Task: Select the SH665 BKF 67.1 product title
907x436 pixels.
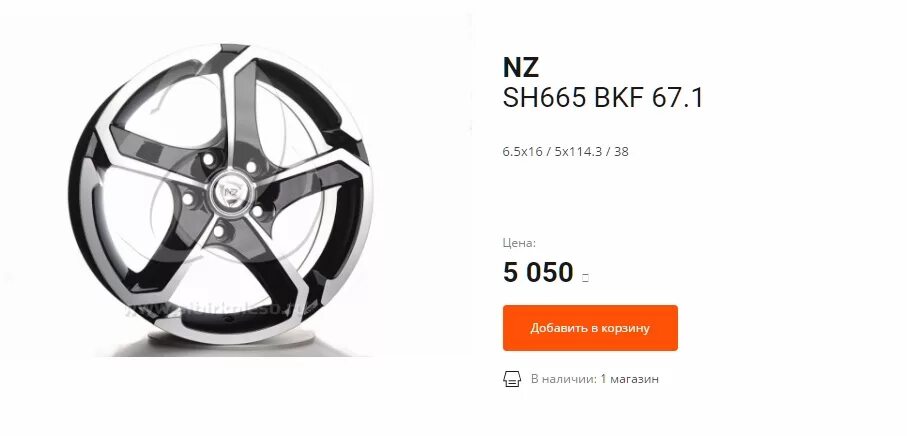Action: pyautogui.click(x=603, y=98)
